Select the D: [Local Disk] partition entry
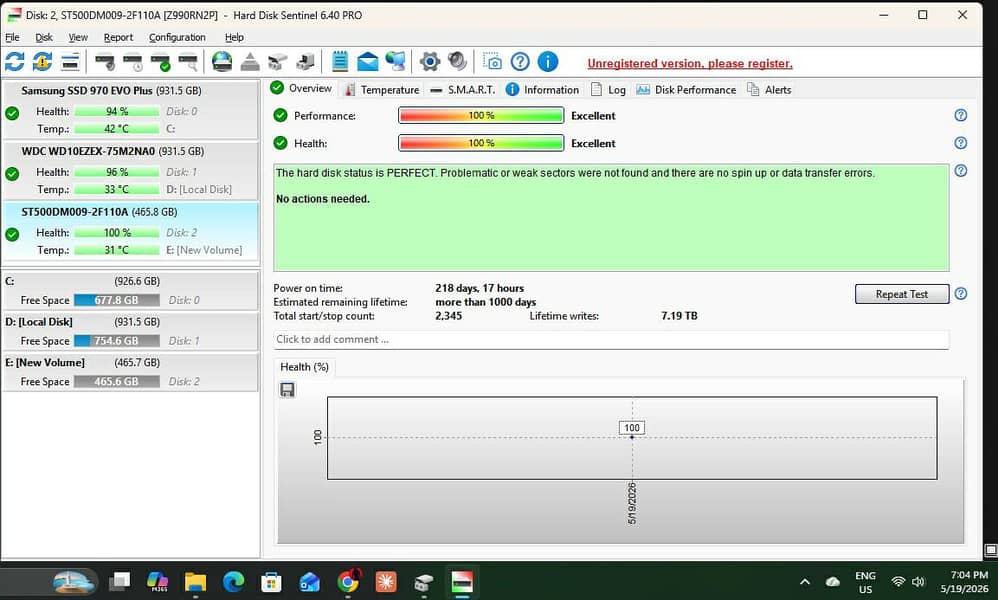This screenshot has height=600, width=998. click(x=130, y=331)
